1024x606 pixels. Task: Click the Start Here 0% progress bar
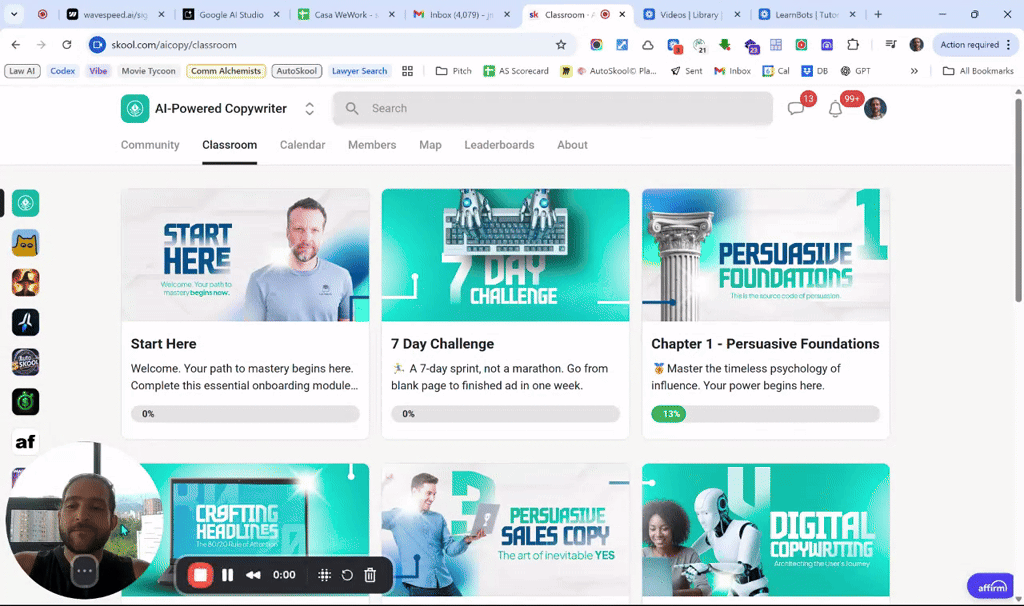245,414
